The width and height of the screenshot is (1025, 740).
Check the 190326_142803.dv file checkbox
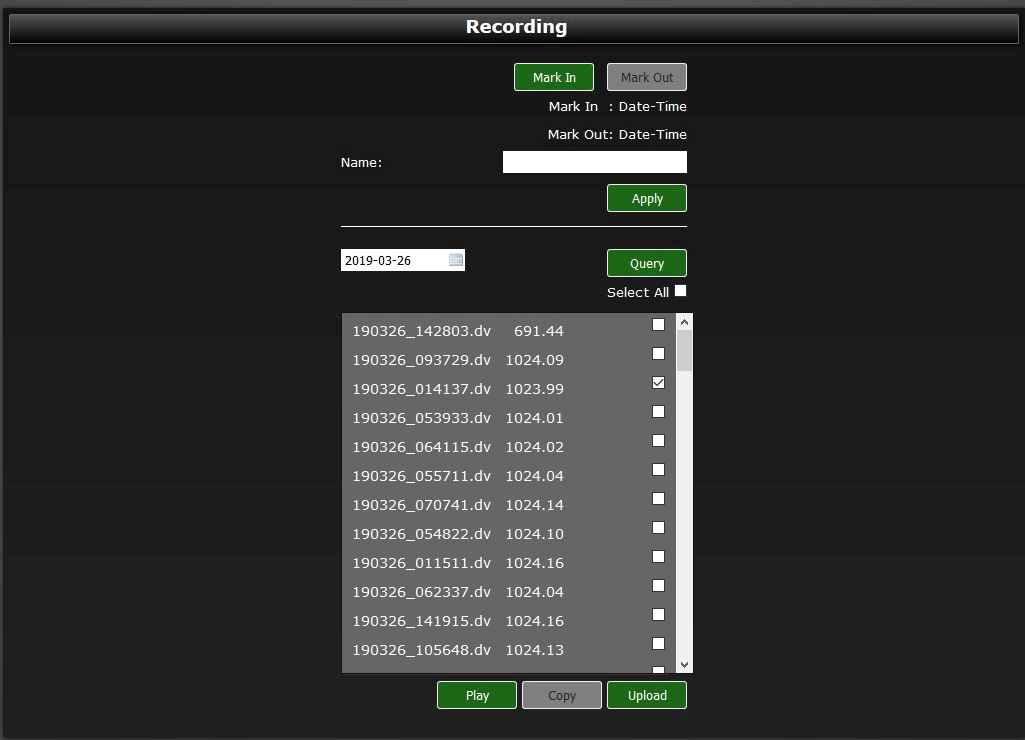(658, 324)
